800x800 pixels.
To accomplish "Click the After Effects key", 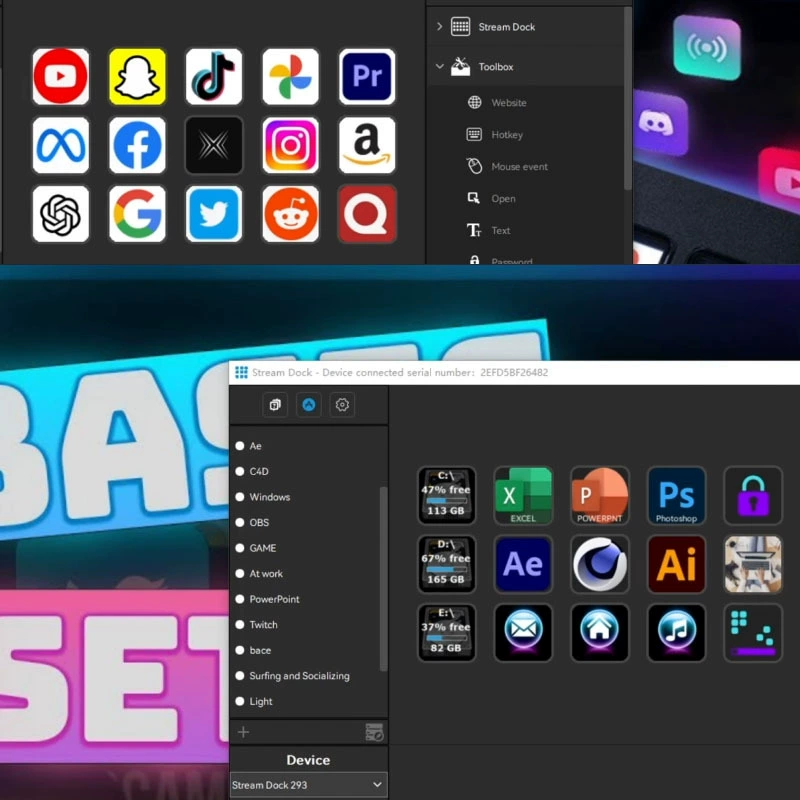I will pos(523,564).
